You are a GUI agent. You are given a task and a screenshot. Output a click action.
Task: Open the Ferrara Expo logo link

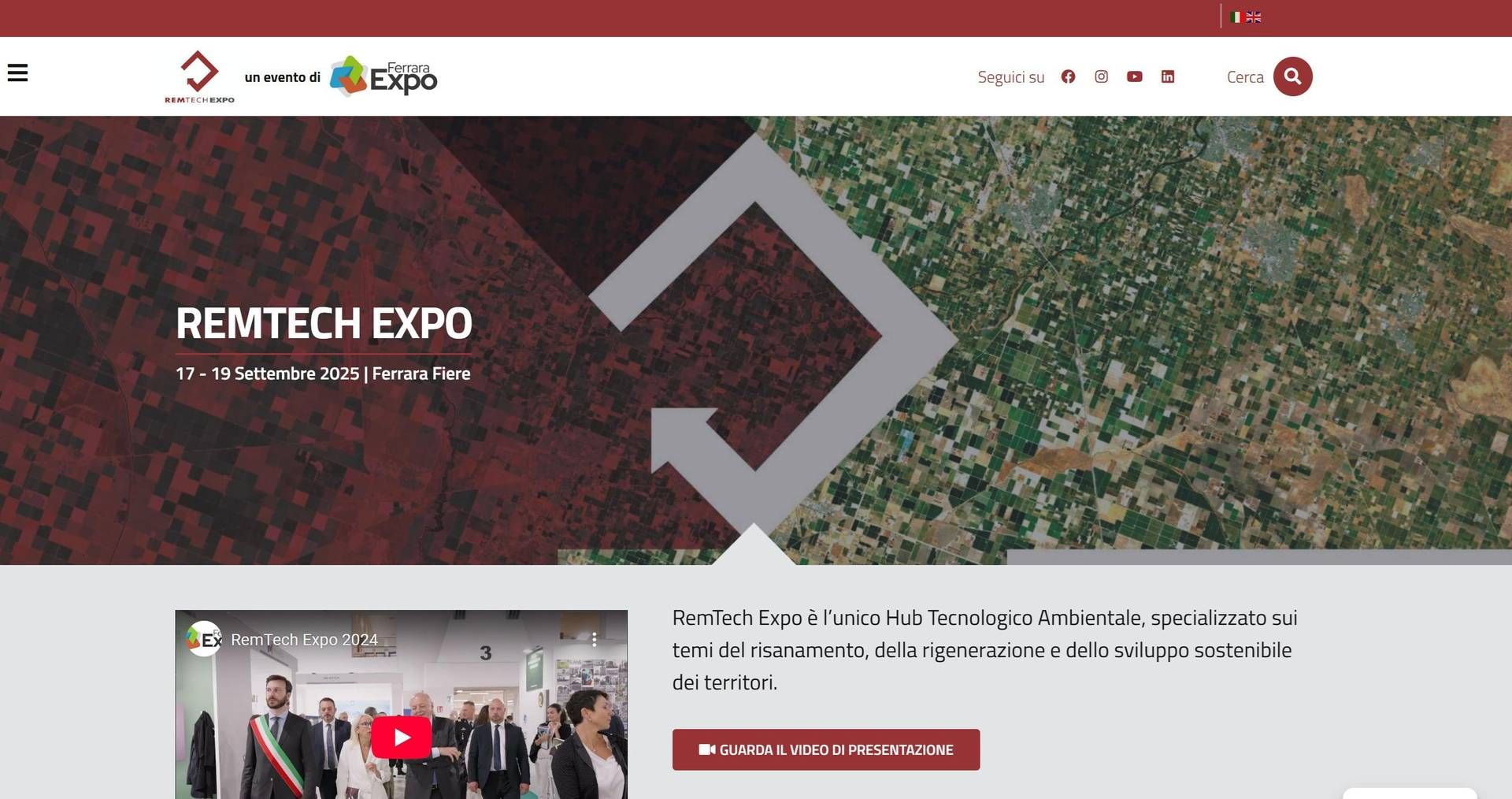click(384, 76)
